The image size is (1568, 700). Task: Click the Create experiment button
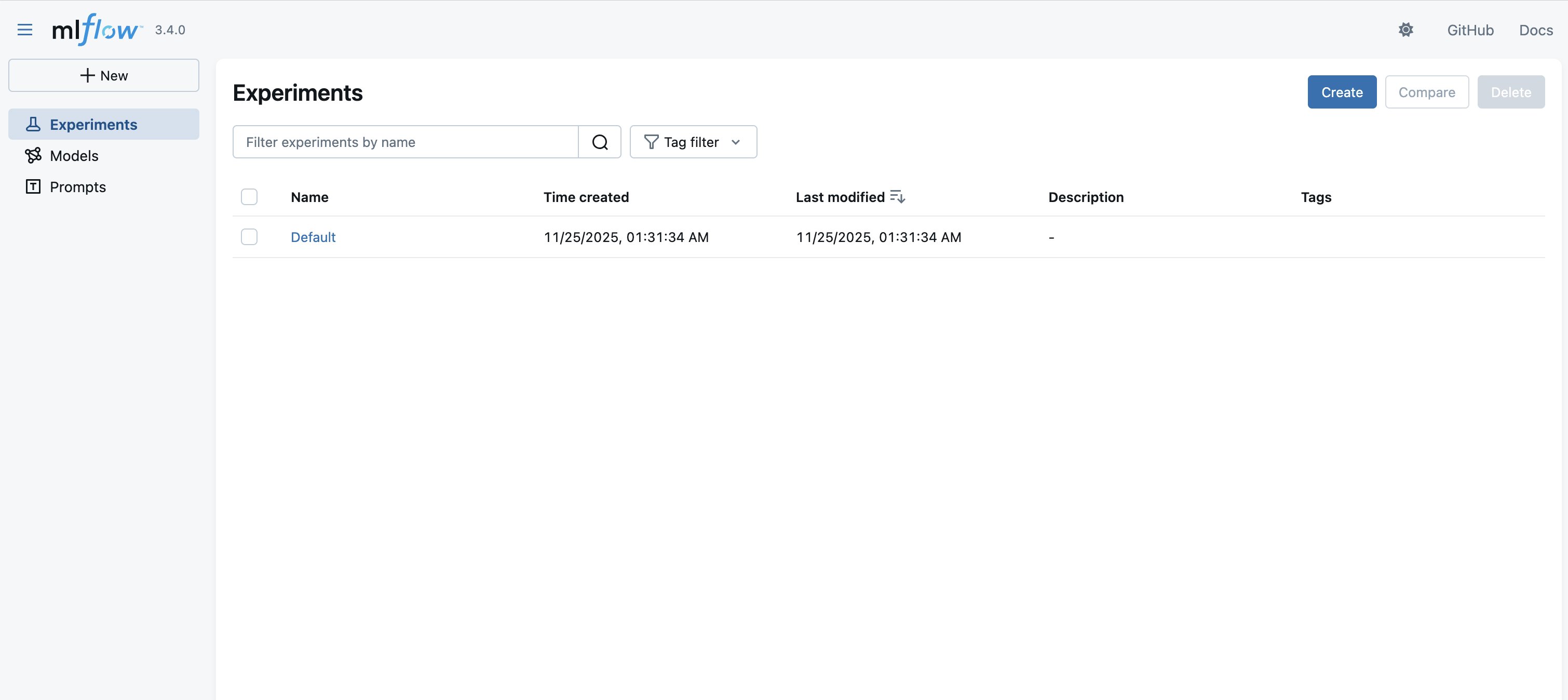click(x=1342, y=92)
